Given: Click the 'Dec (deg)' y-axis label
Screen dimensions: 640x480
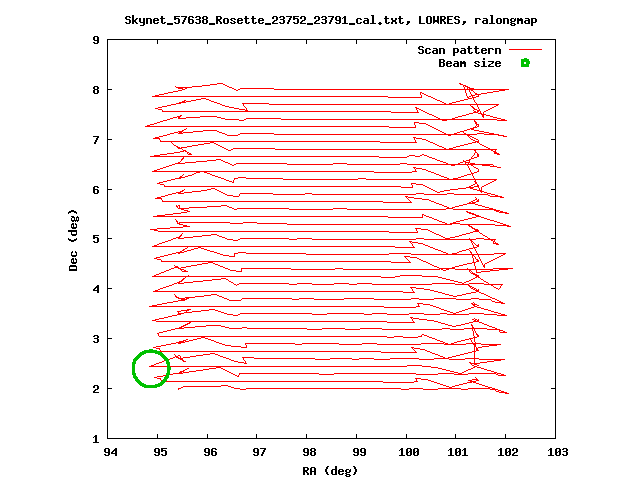Looking at the screenshot, I should 73,240.
